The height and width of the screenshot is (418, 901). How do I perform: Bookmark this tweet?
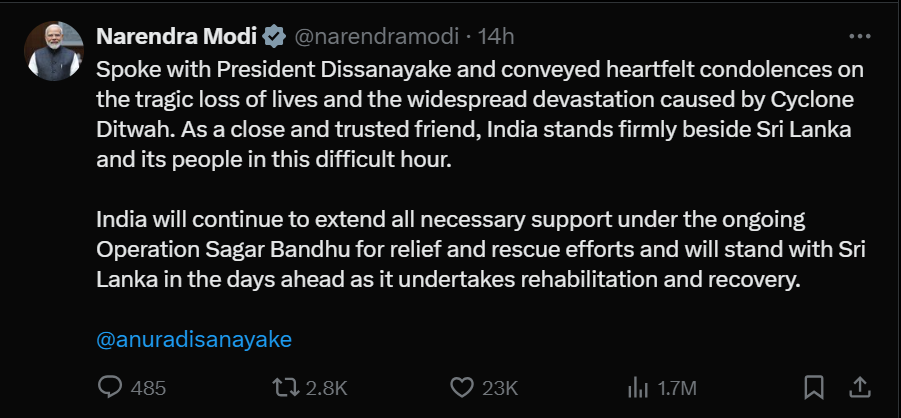814,387
